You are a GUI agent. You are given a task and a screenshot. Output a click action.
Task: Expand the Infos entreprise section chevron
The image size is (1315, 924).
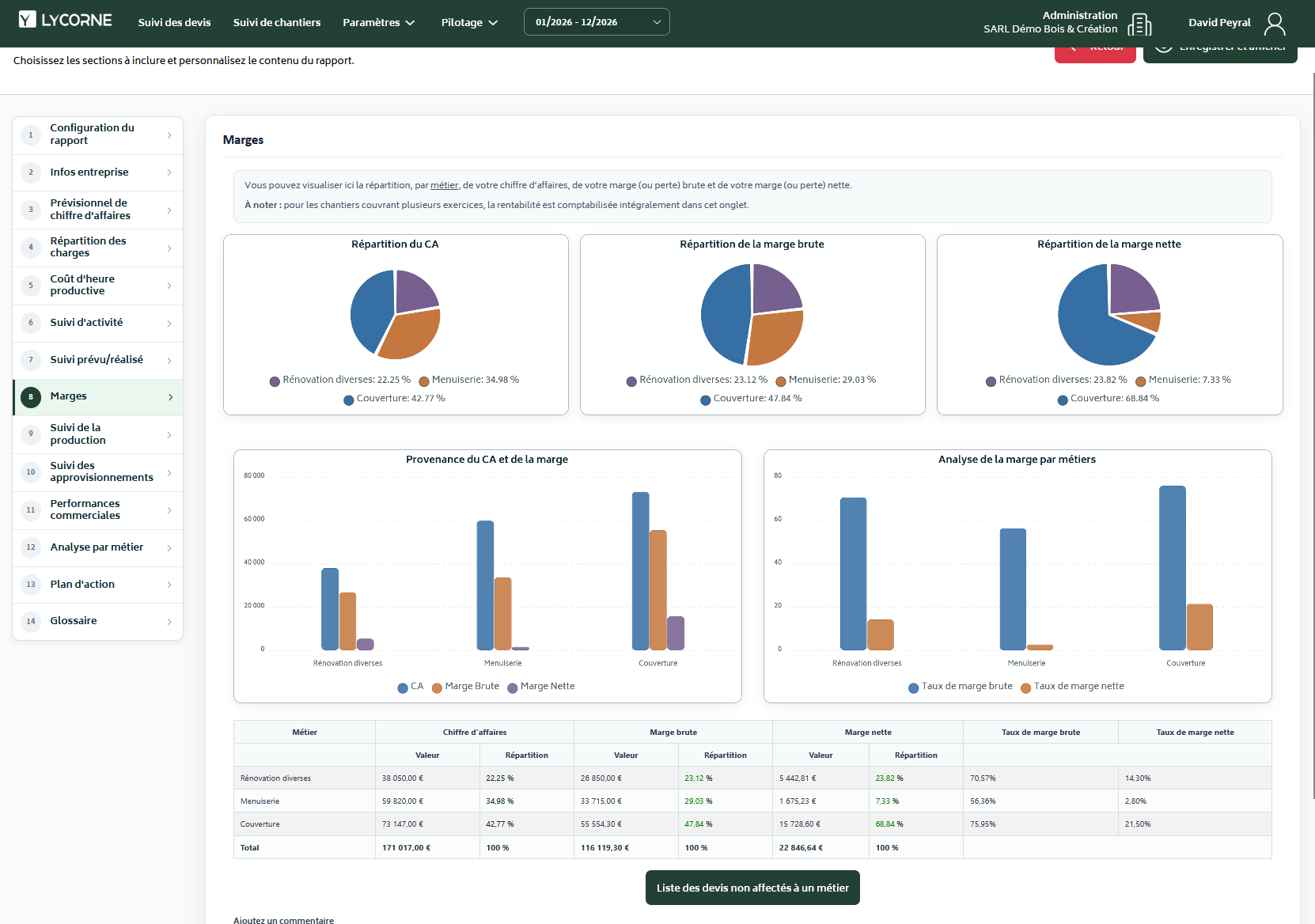[169, 172]
